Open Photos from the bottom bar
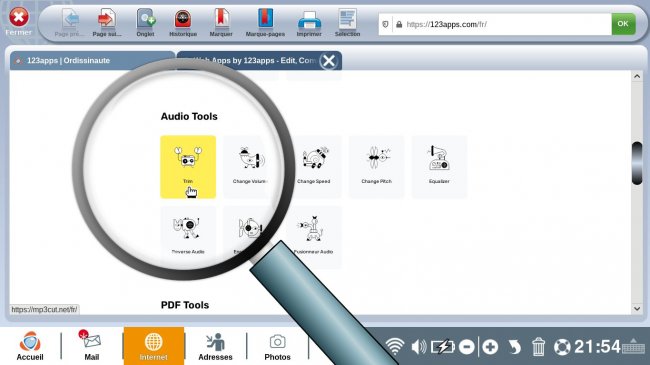 point(277,347)
